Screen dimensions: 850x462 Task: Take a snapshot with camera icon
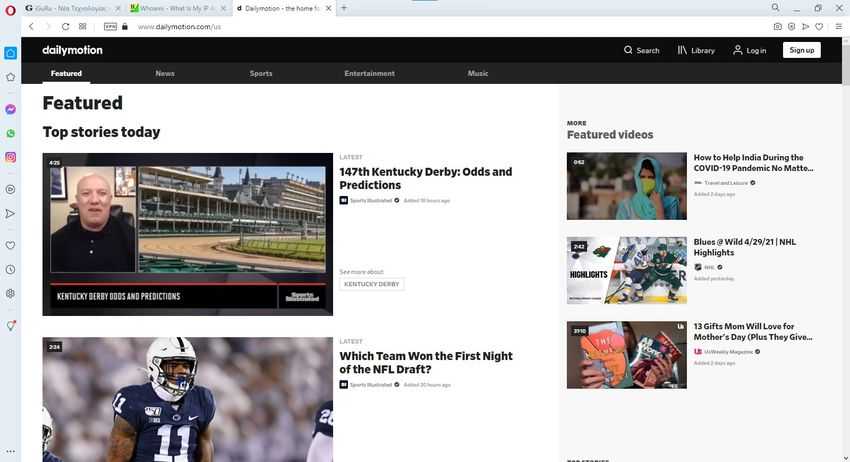(x=777, y=27)
